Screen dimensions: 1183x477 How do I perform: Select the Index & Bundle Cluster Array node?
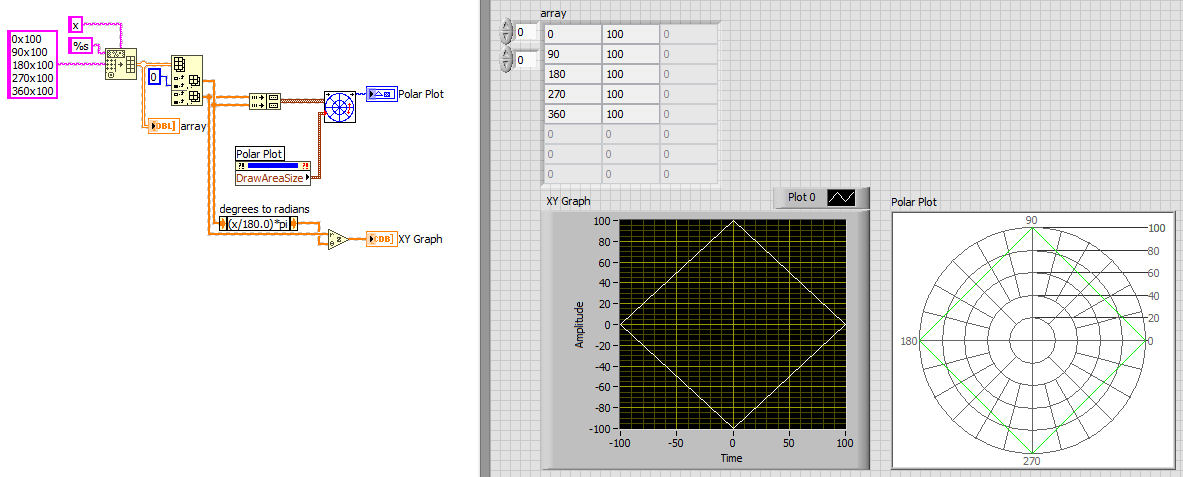point(265,101)
